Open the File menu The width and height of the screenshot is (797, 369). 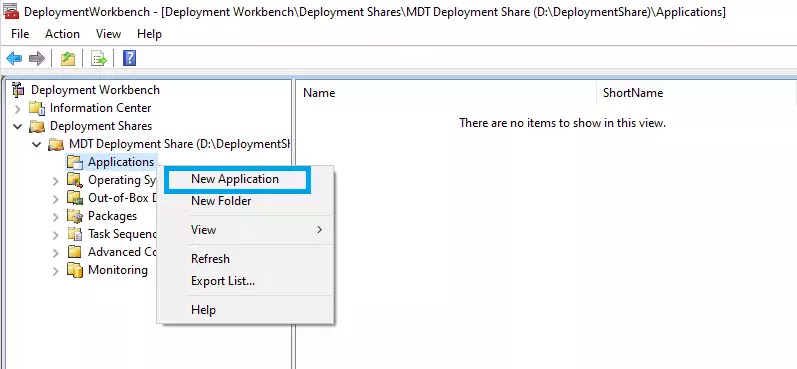tap(20, 34)
